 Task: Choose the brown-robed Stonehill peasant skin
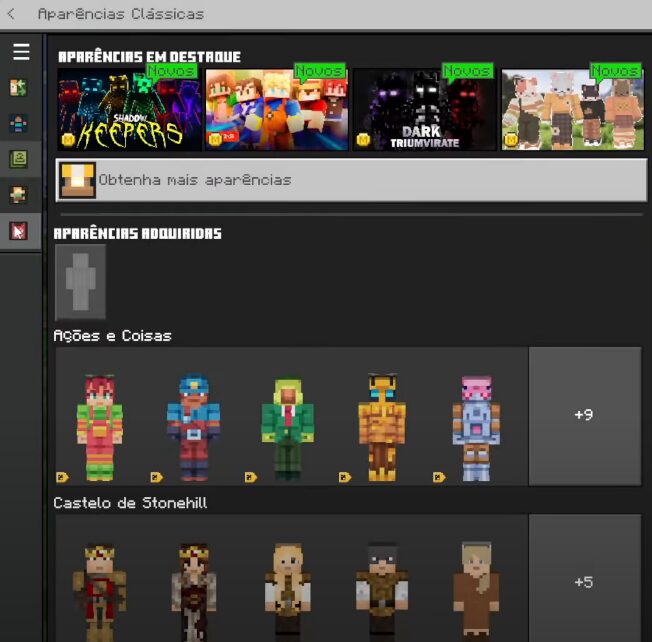pos(476,593)
